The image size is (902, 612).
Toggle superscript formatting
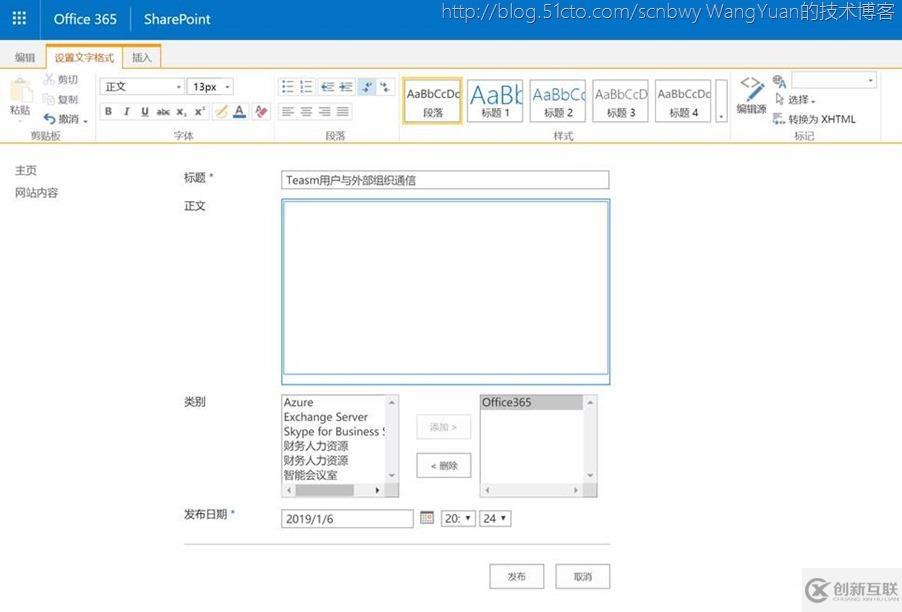(x=200, y=112)
